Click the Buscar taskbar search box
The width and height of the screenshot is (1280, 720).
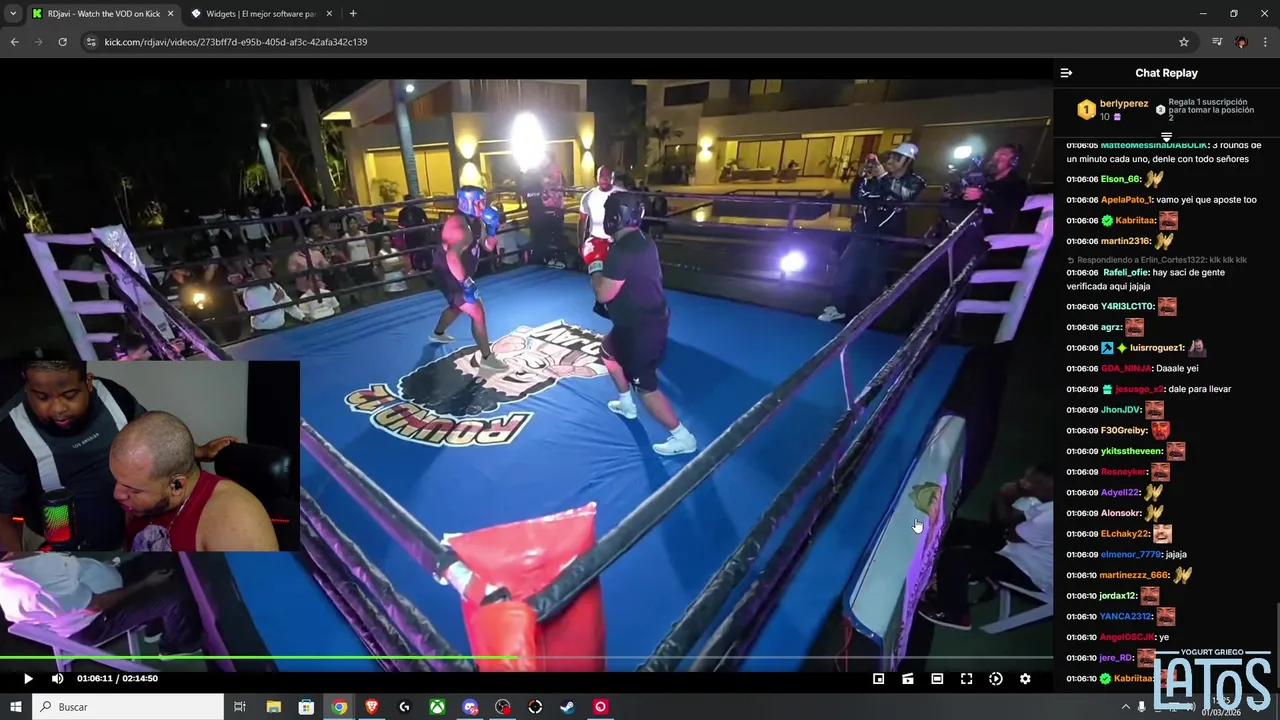coord(128,707)
